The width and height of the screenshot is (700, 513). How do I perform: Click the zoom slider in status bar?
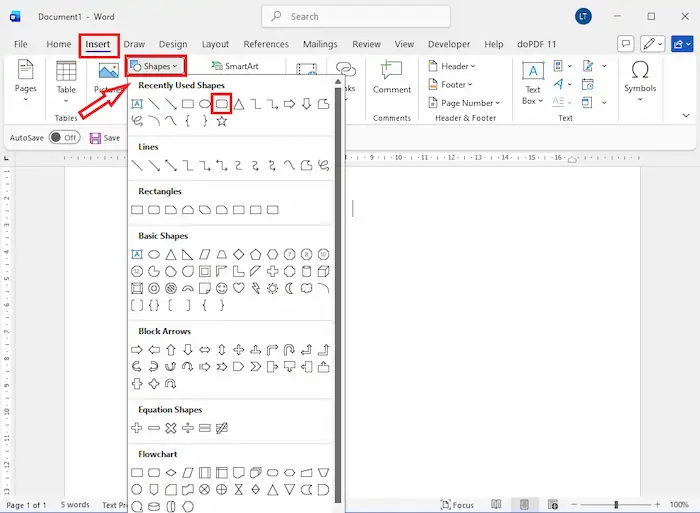[617, 505]
